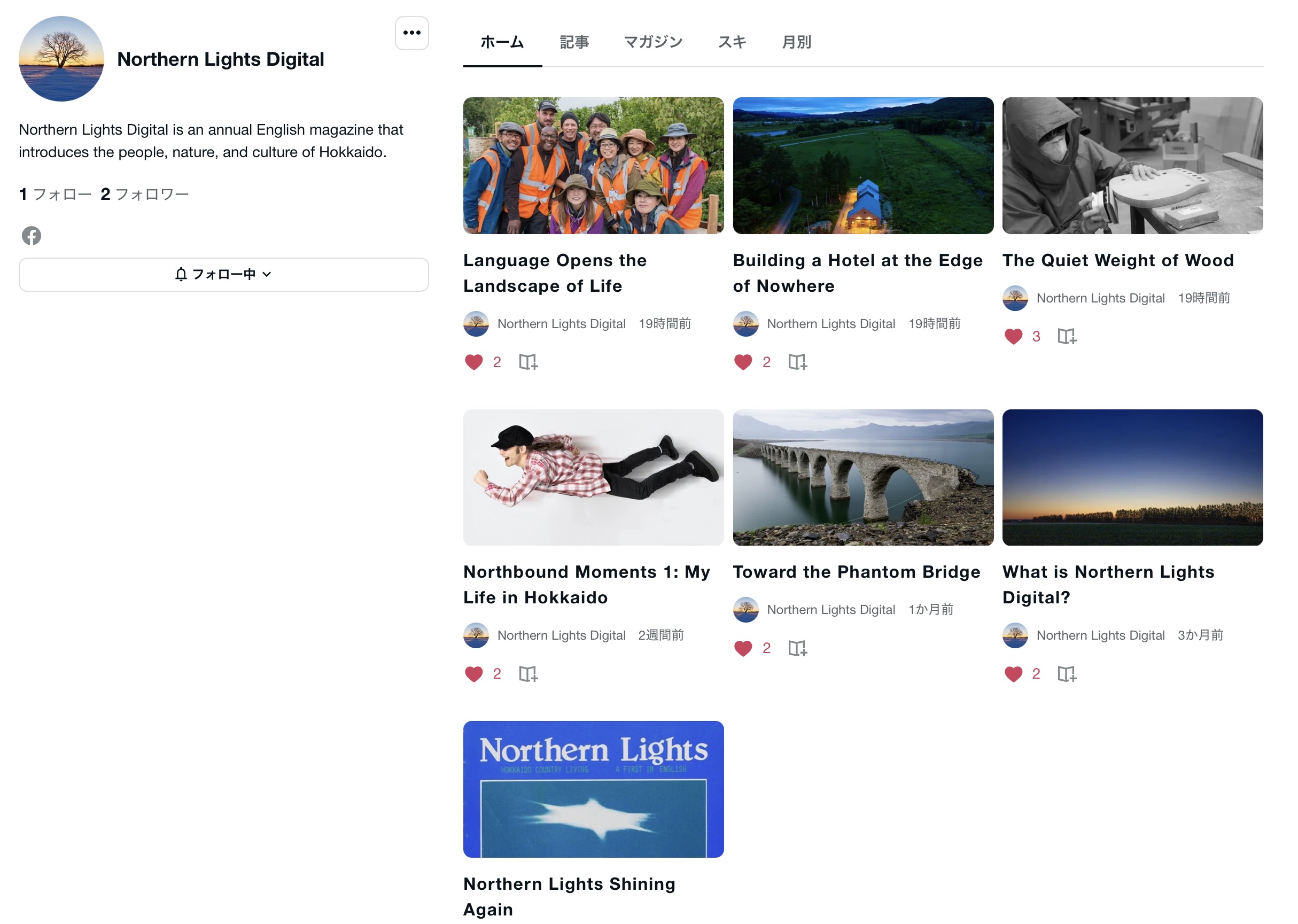
Task: Select the 記事 articles tab
Action: [574, 42]
